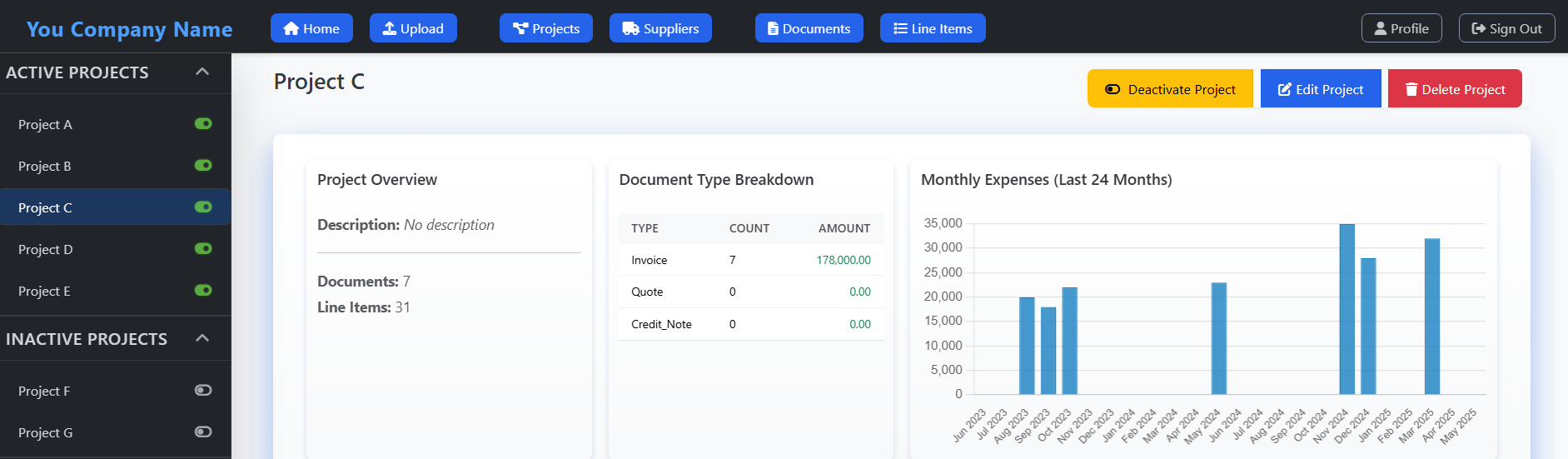Click the Invoice amount 178,000.00
This screenshot has width=1568, height=459.
pyautogui.click(x=844, y=260)
